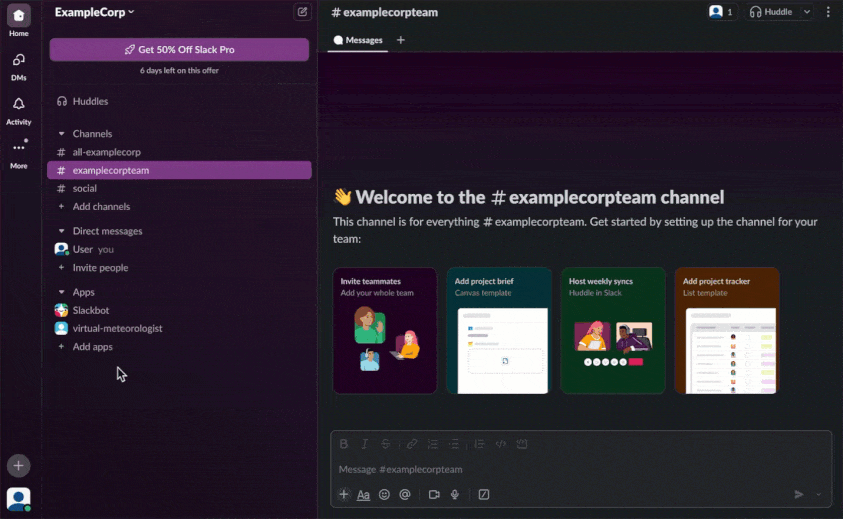843x519 pixels.
Task: Record a video clip
Action: [x=434, y=494]
